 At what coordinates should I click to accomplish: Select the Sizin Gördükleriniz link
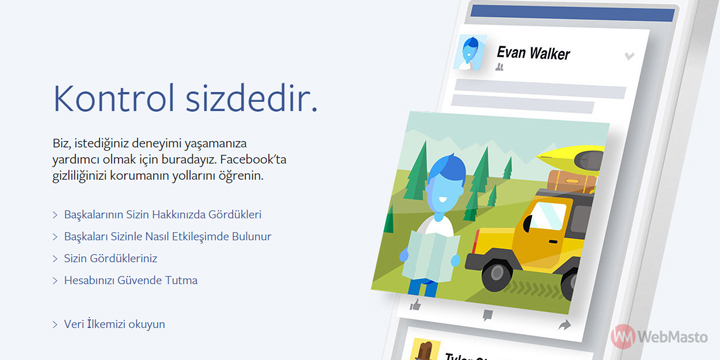111,259
